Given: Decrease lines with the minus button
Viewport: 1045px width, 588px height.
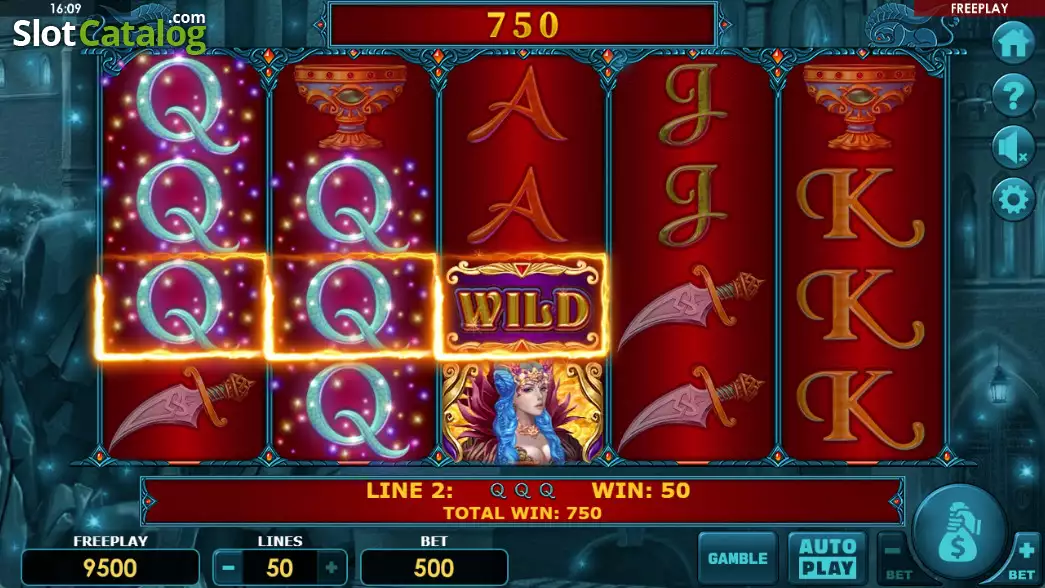Looking at the screenshot, I should [229, 568].
